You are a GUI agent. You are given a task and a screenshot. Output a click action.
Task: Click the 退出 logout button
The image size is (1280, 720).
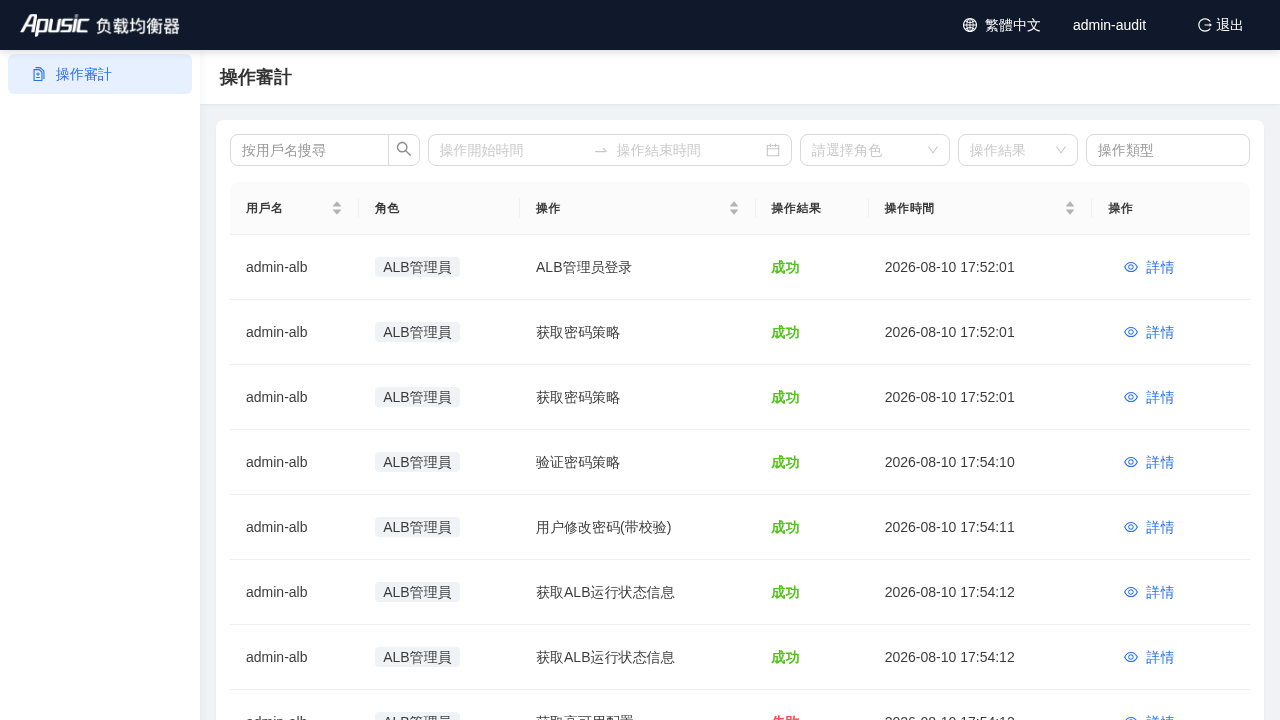point(1221,25)
